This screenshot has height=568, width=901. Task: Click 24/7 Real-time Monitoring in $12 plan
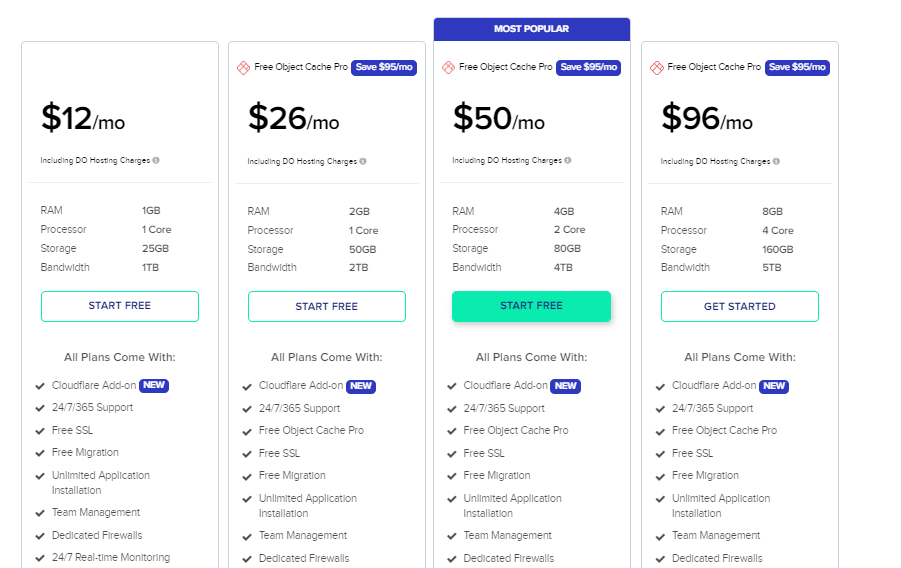pos(111,557)
